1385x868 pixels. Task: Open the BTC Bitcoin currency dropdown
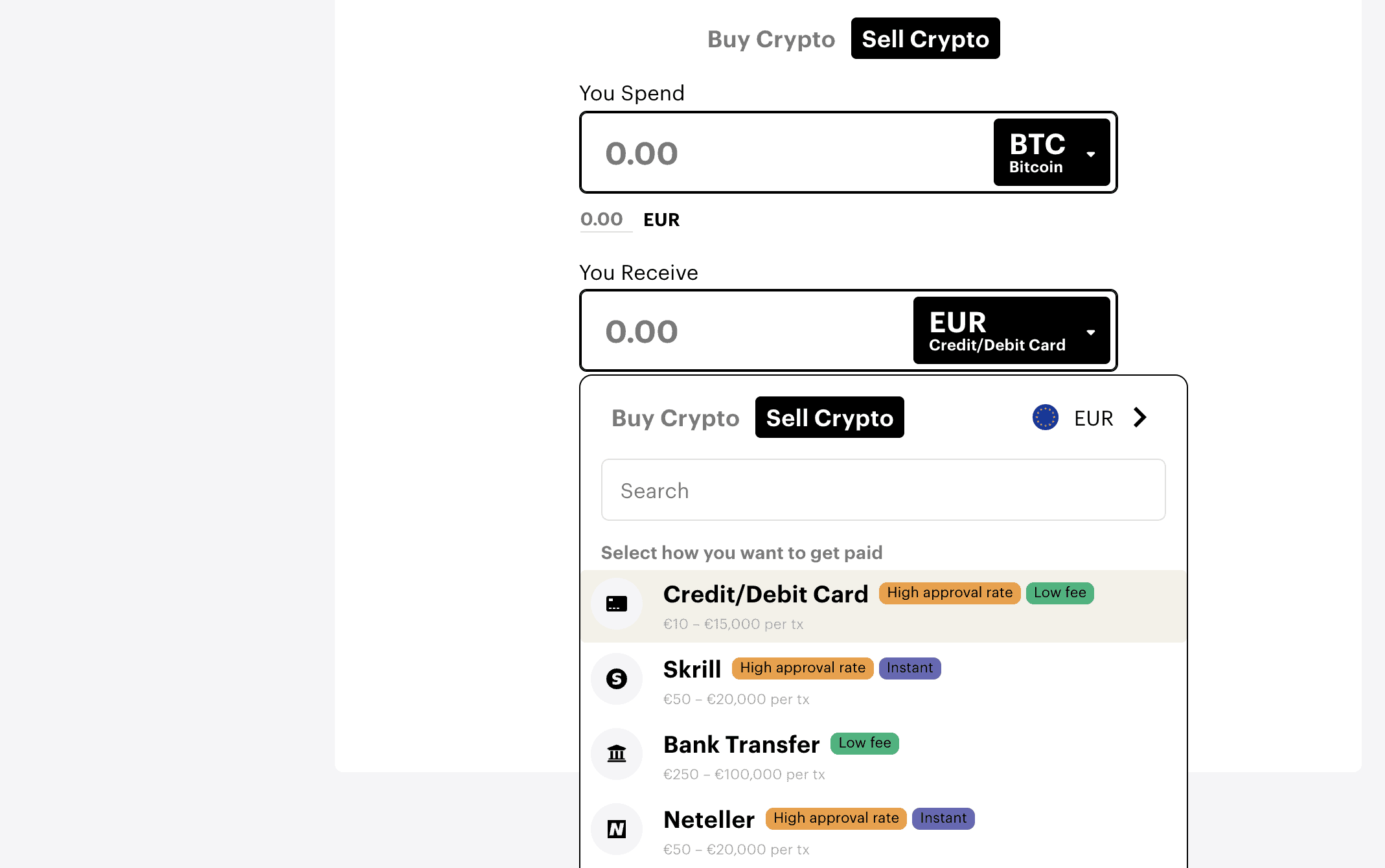click(x=1052, y=152)
